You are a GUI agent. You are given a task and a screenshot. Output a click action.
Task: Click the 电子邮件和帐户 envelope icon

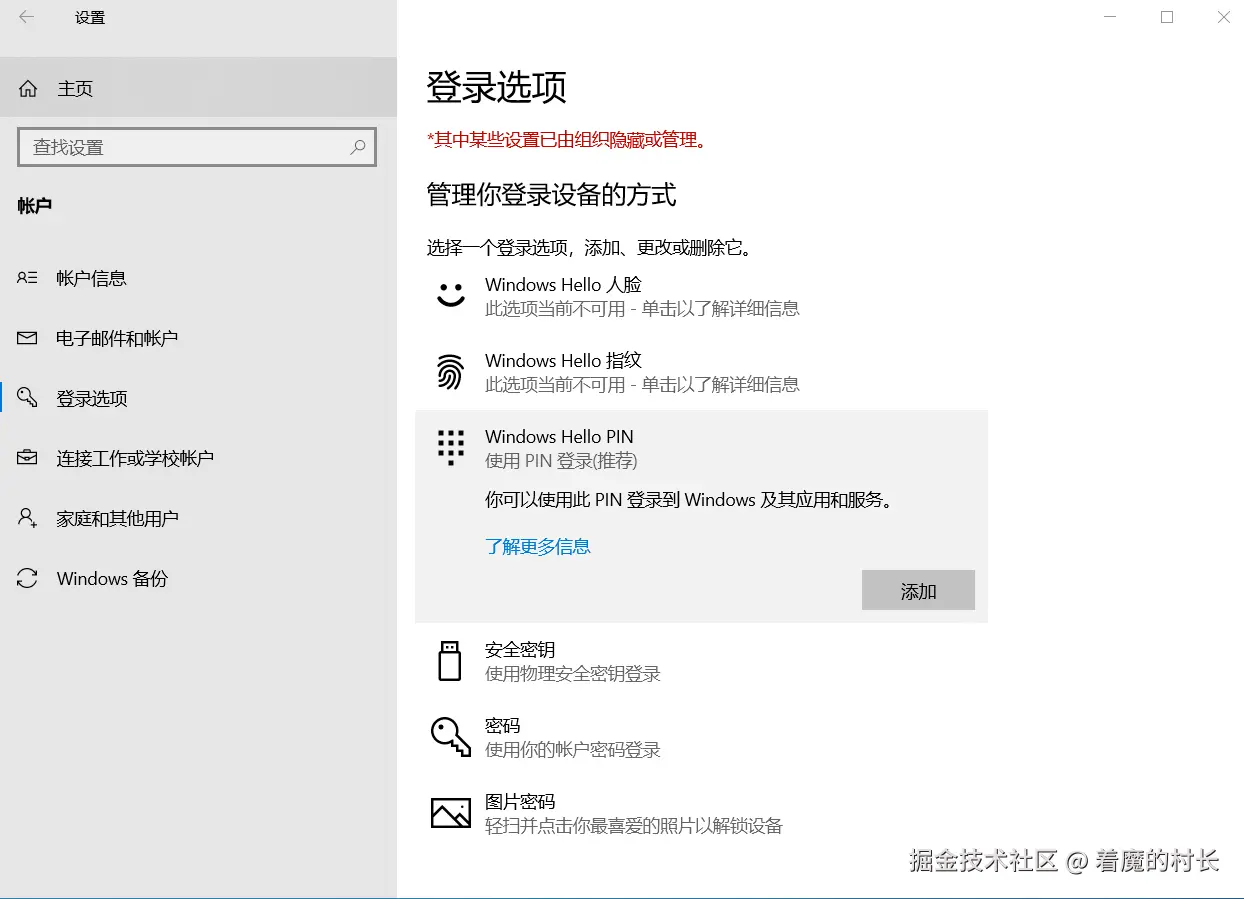pyautogui.click(x=27, y=338)
